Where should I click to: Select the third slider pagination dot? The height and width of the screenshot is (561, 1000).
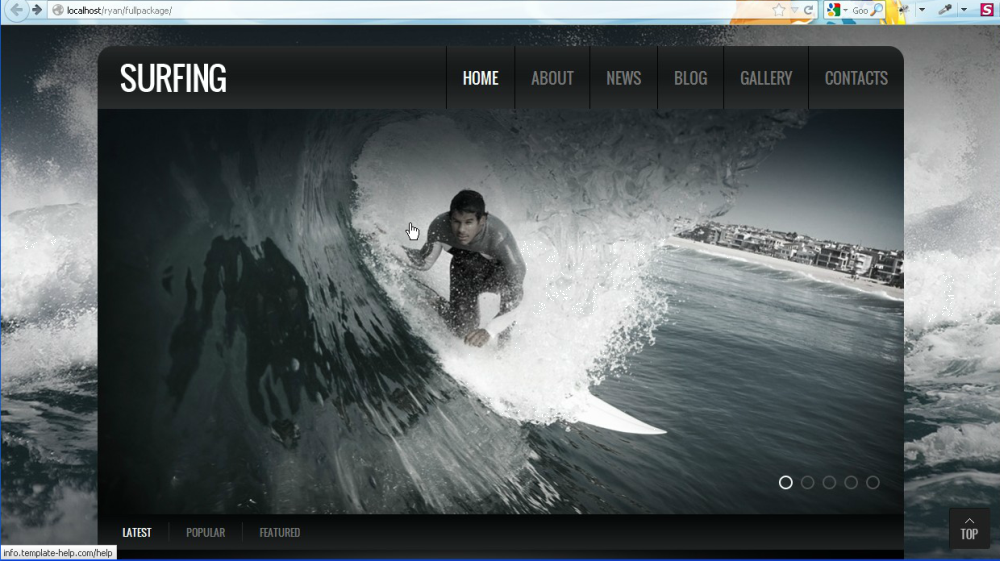click(829, 483)
